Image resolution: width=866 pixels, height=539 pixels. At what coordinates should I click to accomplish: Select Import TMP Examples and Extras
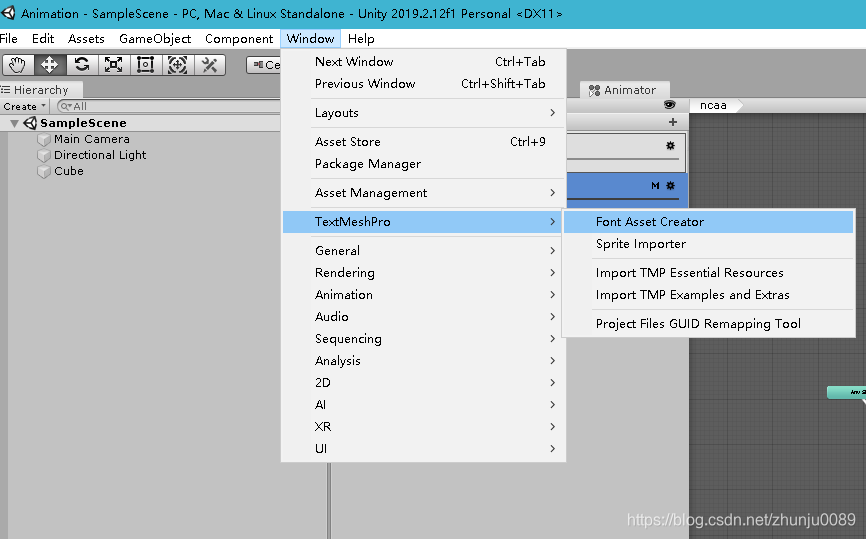pos(709,295)
